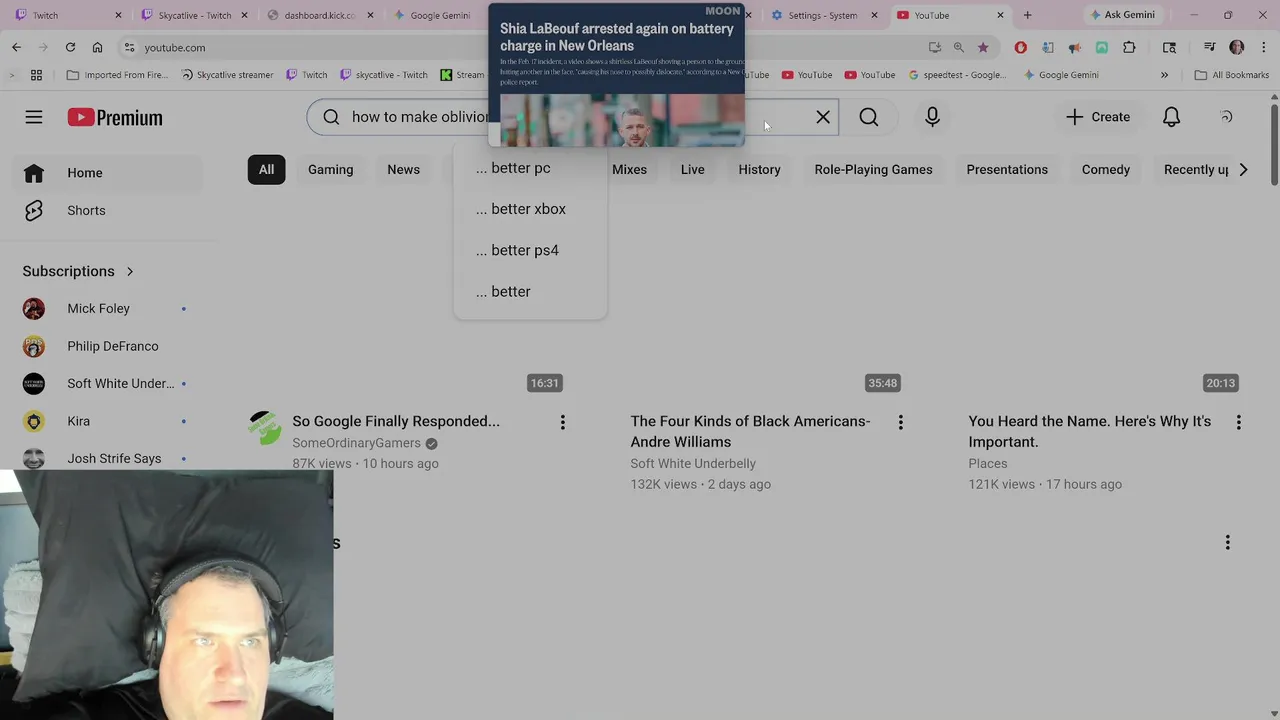Choose '... better ps4' search suggestion
1280x720 pixels.
[x=530, y=250]
